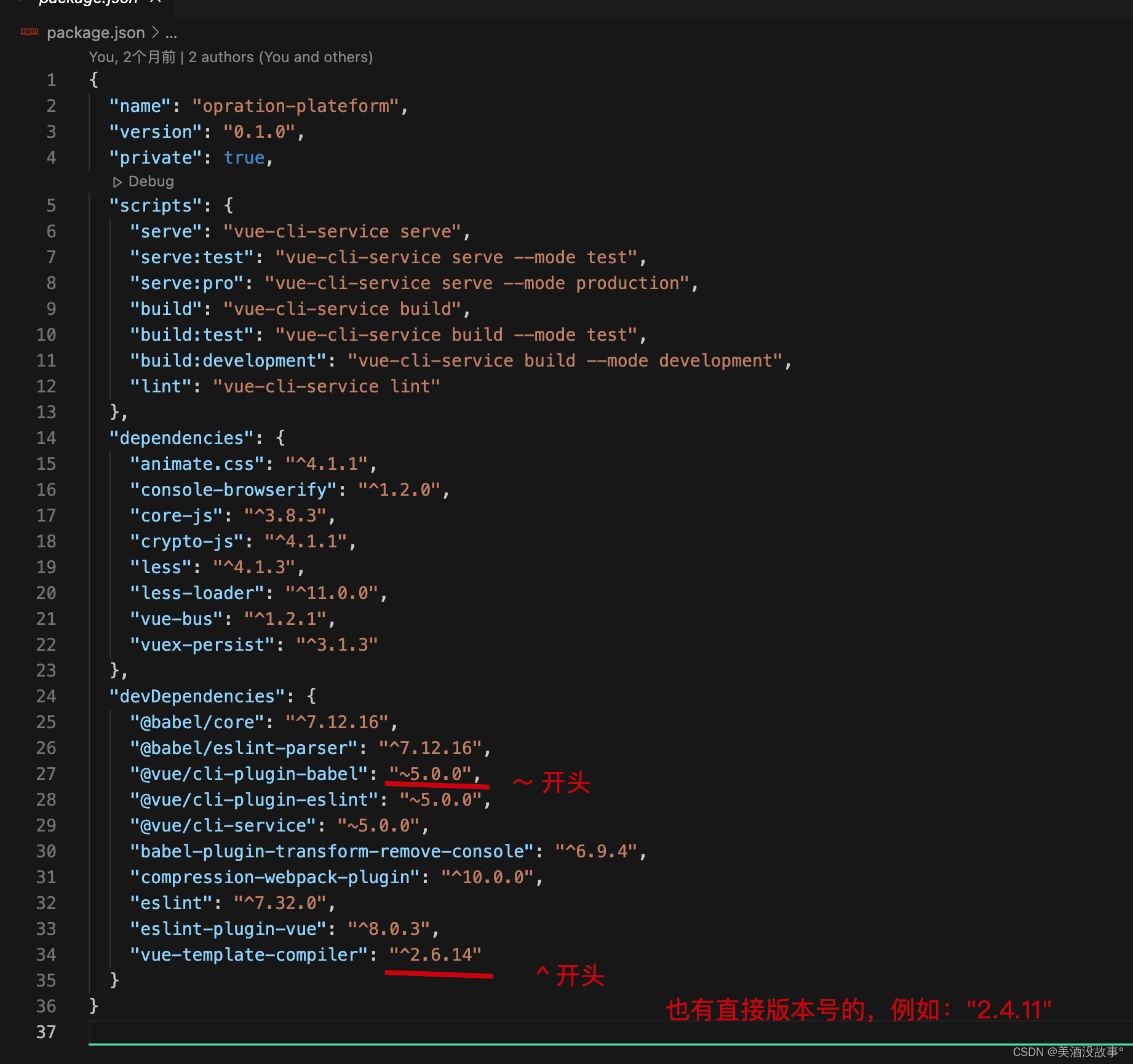The height and width of the screenshot is (1064, 1133).
Task: Click the "@vue/cli-plugin-eslint" dependency name
Action: pyautogui.click(x=255, y=800)
